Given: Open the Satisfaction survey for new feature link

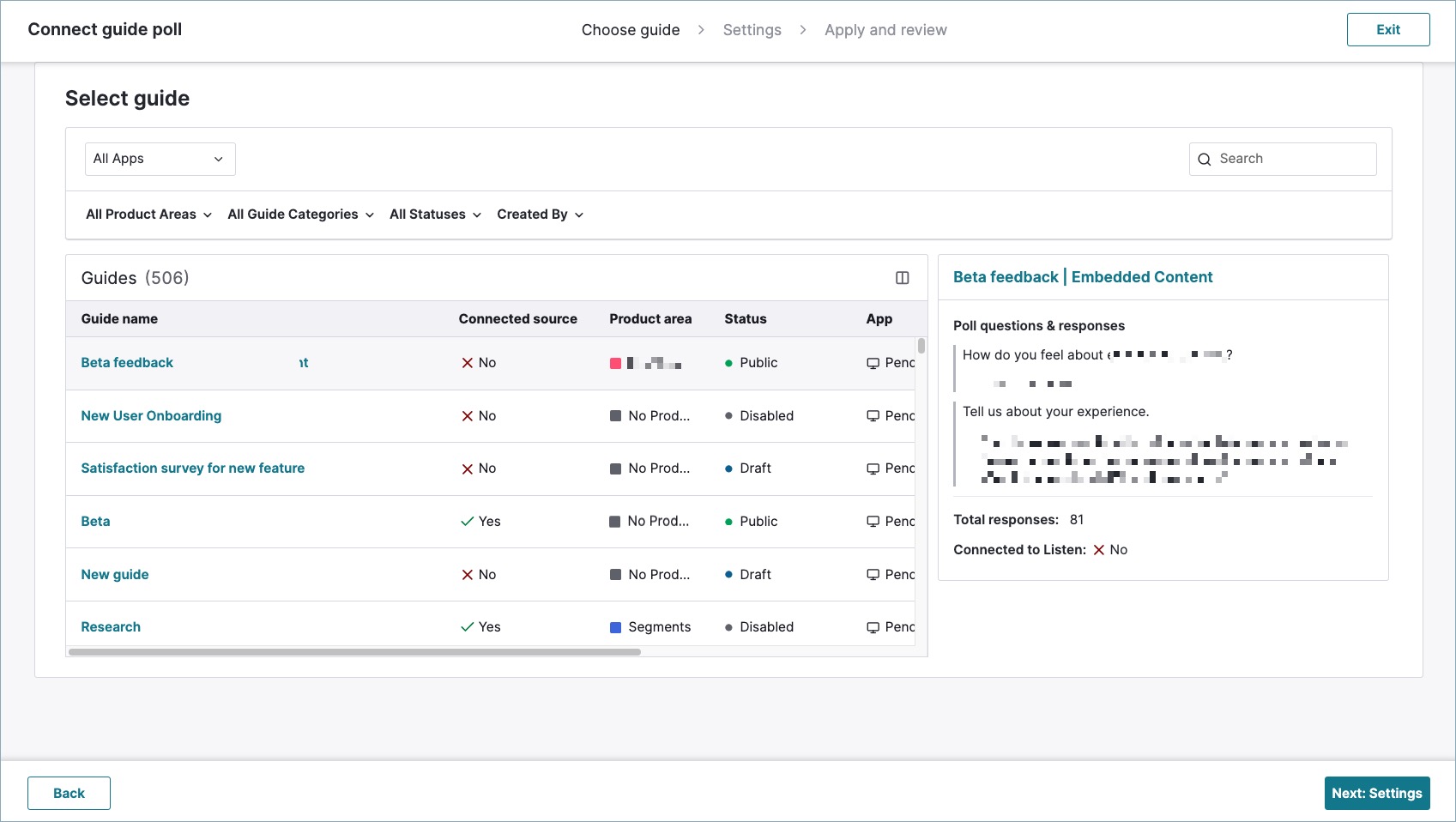Looking at the screenshot, I should (x=193, y=468).
